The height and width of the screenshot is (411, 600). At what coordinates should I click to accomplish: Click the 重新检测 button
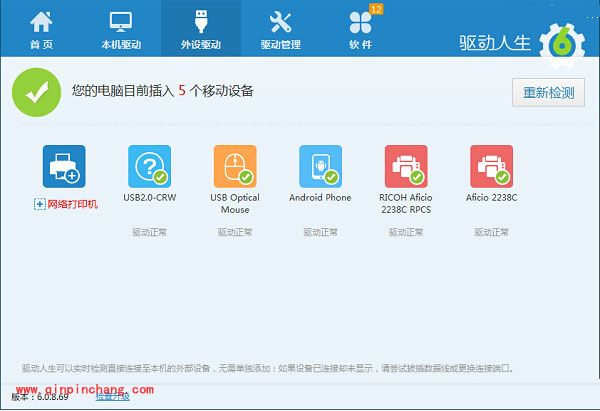pyautogui.click(x=548, y=93)
